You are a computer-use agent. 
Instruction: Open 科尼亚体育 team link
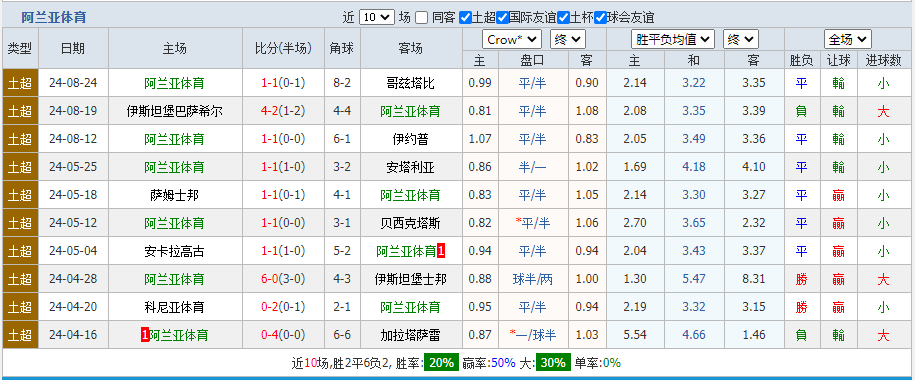[x=174, y=307]
